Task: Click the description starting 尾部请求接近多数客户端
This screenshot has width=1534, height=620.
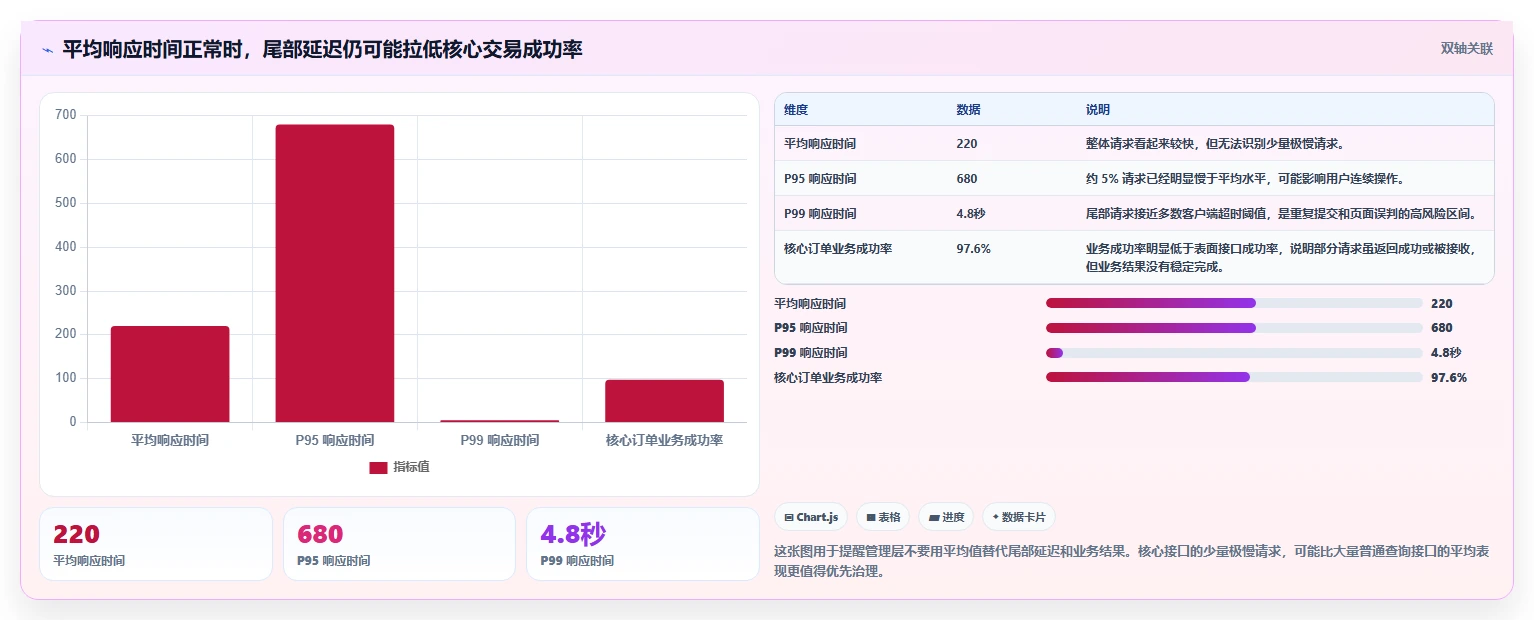Action: [x=1281, y=214]
